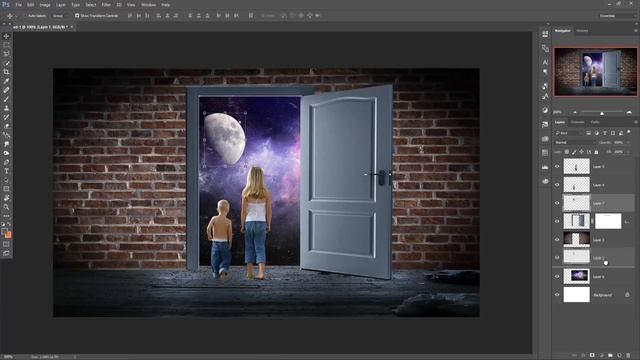Screen dimensions: 640x360
Task: Click the lock position icon
Action: (582, 152)
